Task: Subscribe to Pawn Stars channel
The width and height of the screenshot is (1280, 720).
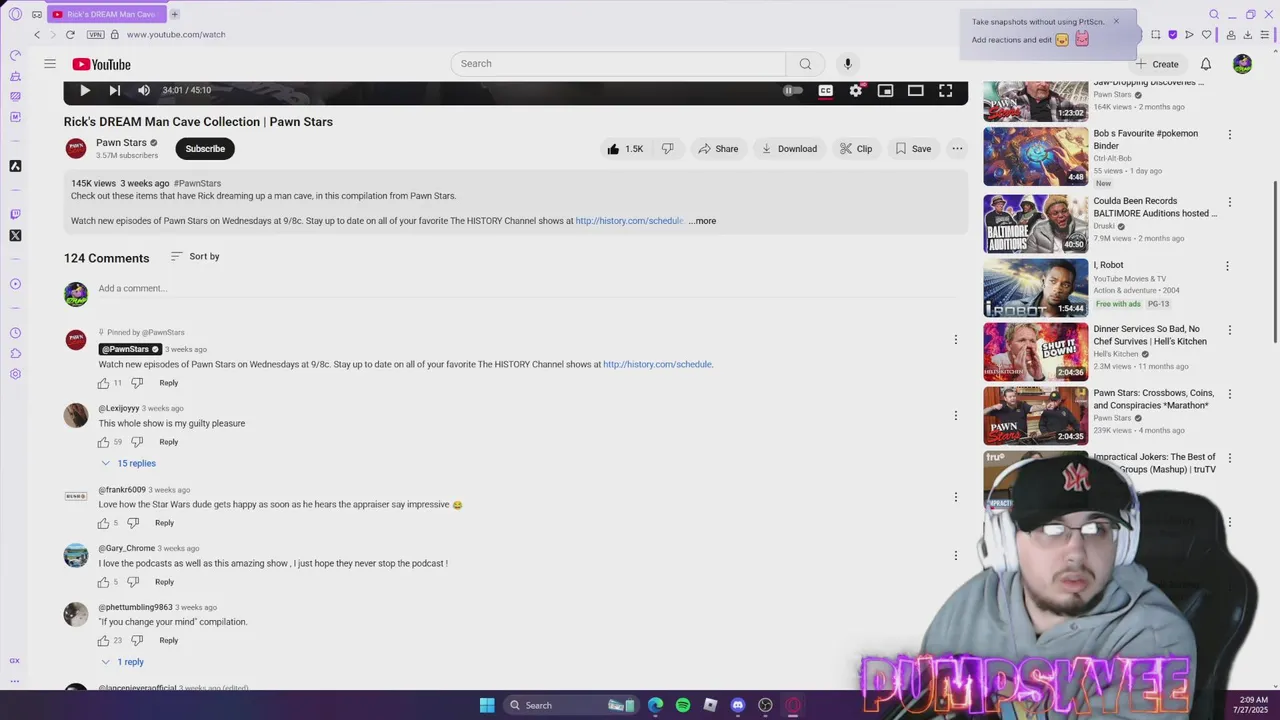Action: coord(205,149)
